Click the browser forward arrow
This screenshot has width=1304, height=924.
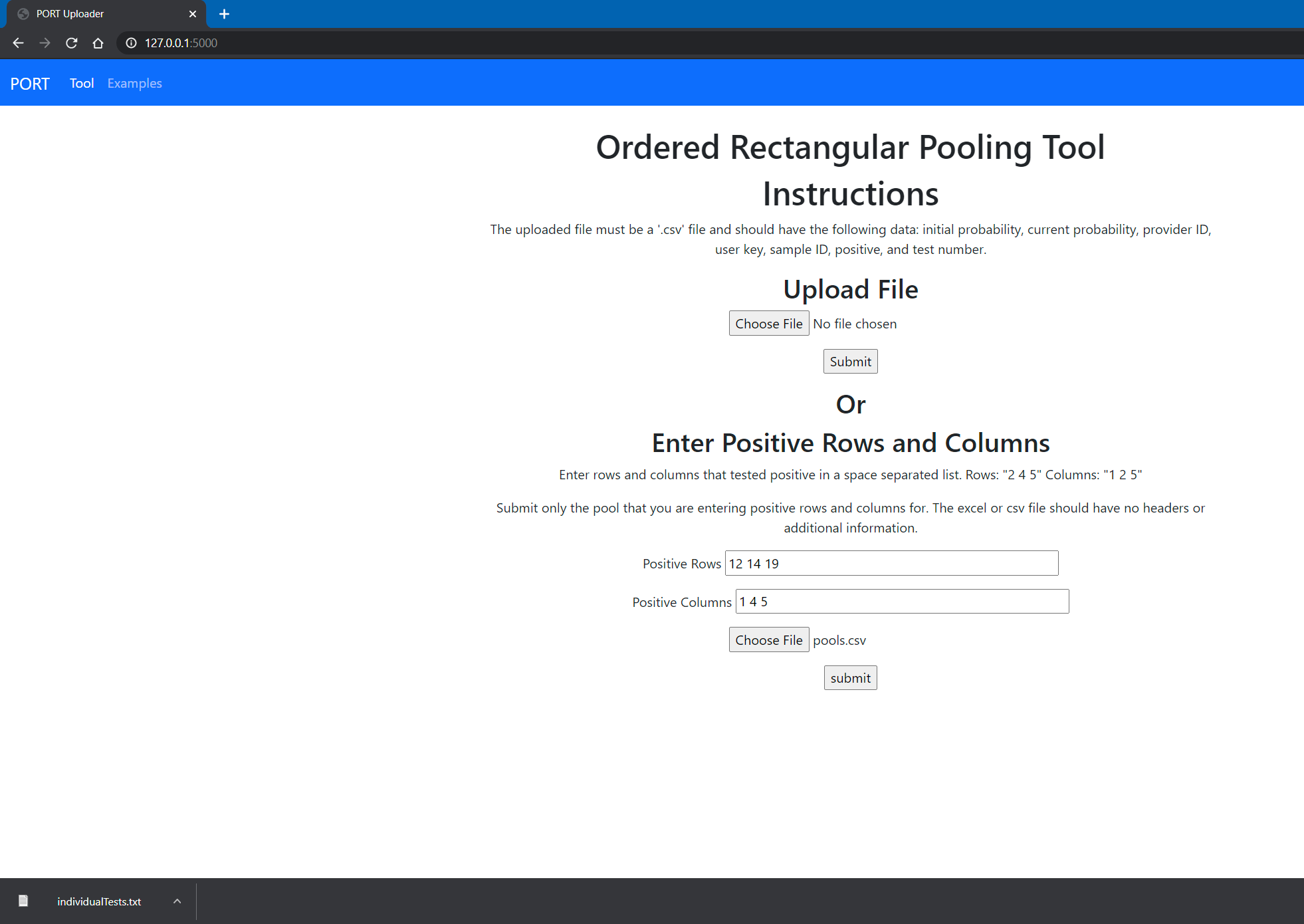45,43
